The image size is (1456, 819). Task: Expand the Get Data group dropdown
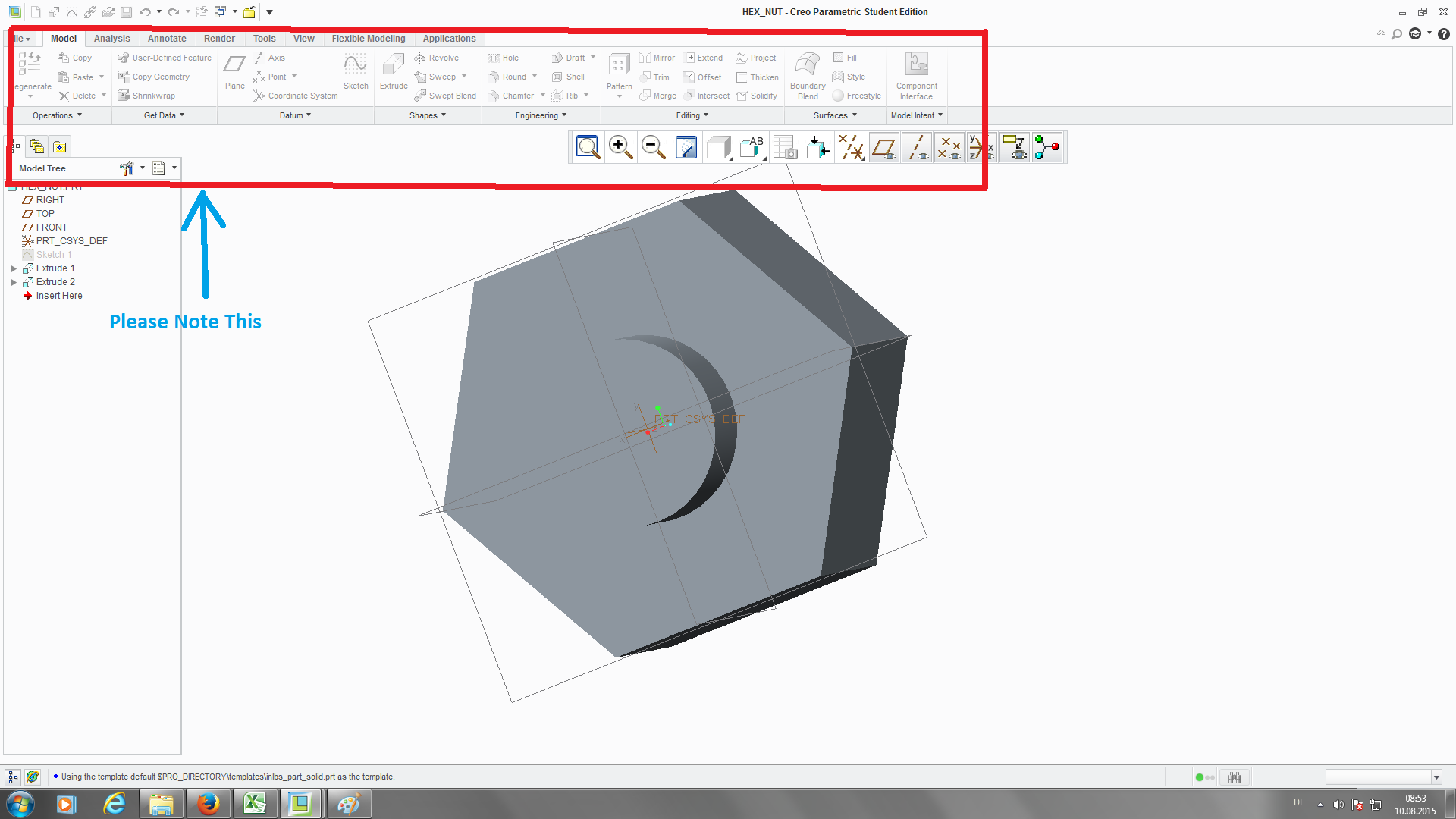pyautogui.click(x=164, y=115)
